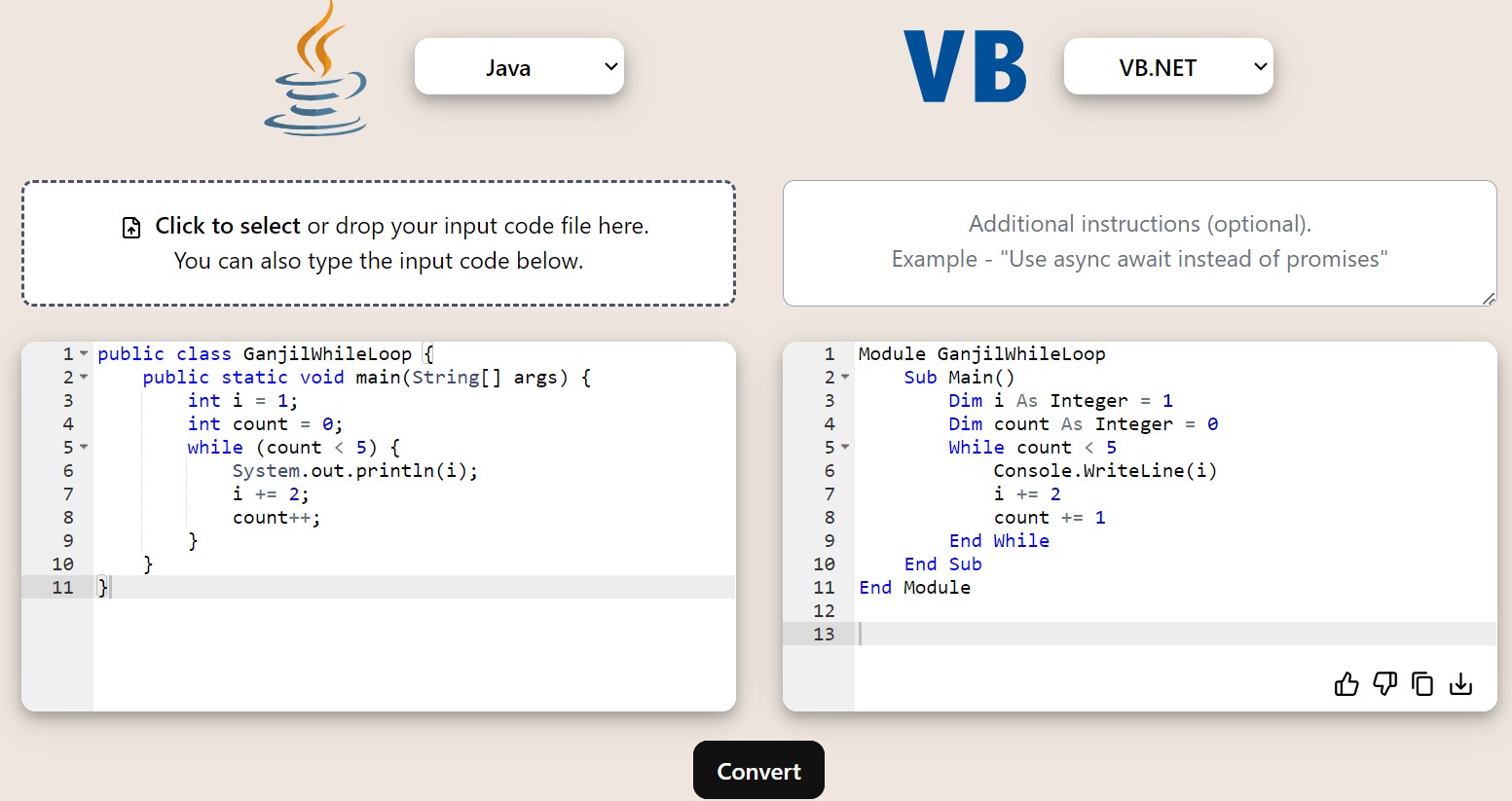
Task: Fold the While block on output line 5
Action: coord(845,447)
